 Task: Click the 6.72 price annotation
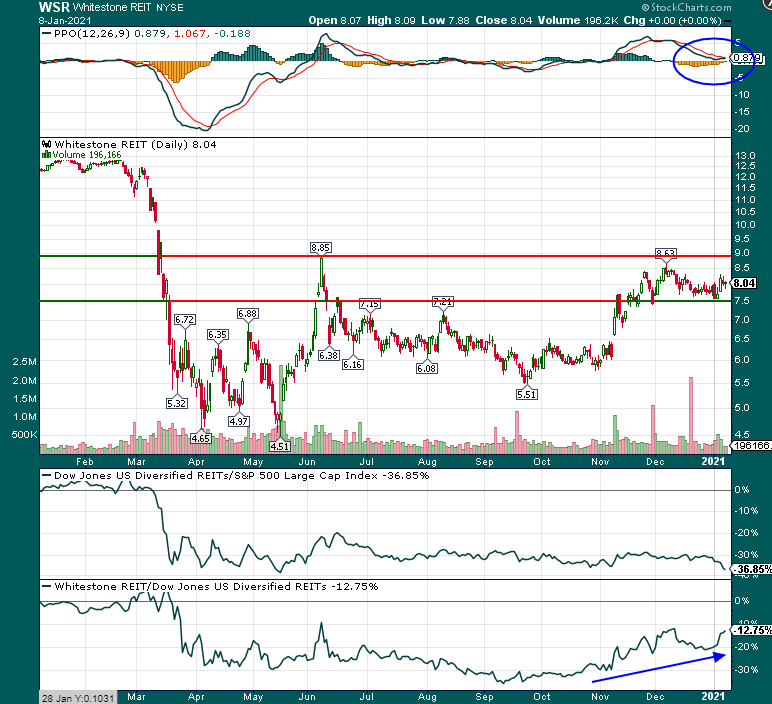pos(185,320)
